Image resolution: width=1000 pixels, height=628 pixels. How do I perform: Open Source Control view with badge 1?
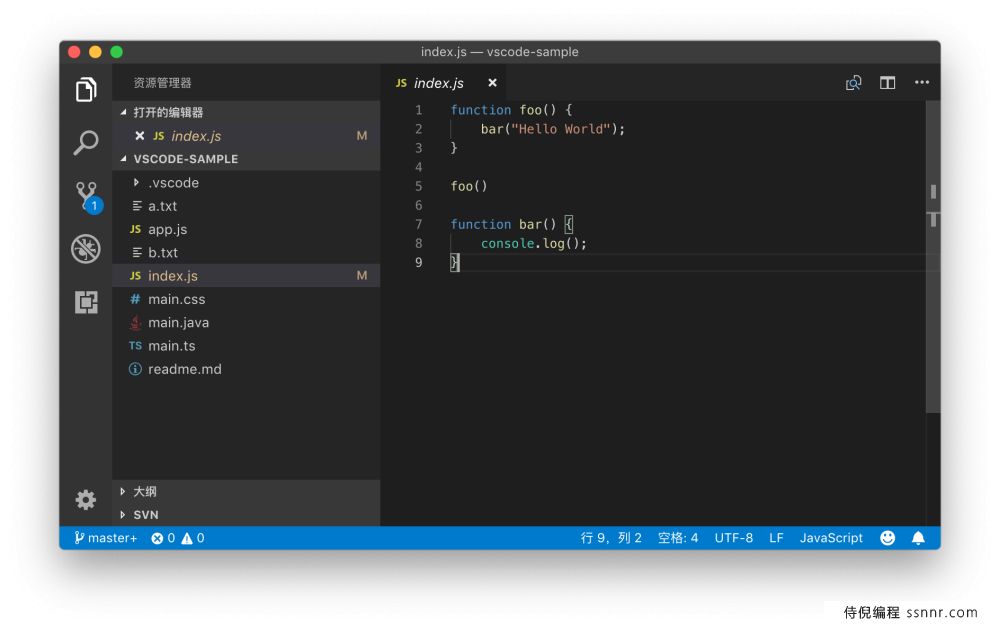pyautogui.click(x=88, y=197)
